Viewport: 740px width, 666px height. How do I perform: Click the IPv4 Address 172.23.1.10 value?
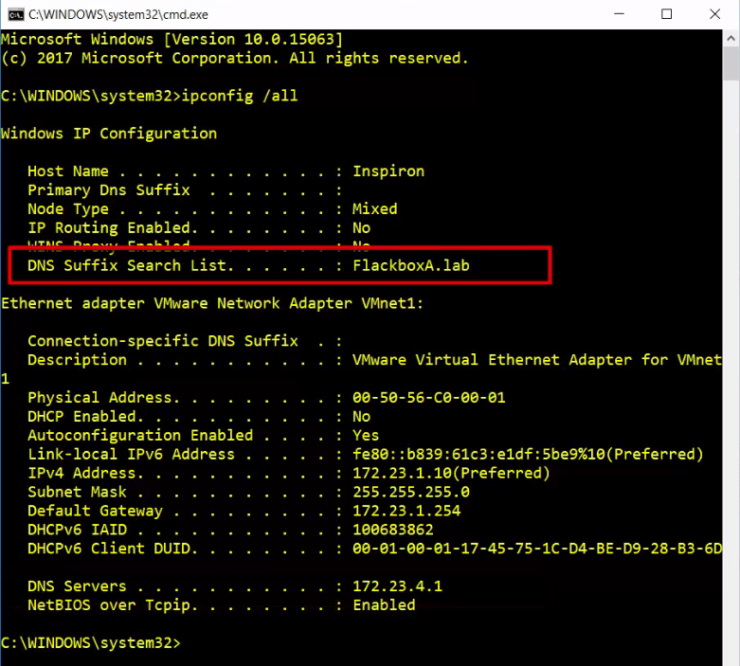point(451,473)
